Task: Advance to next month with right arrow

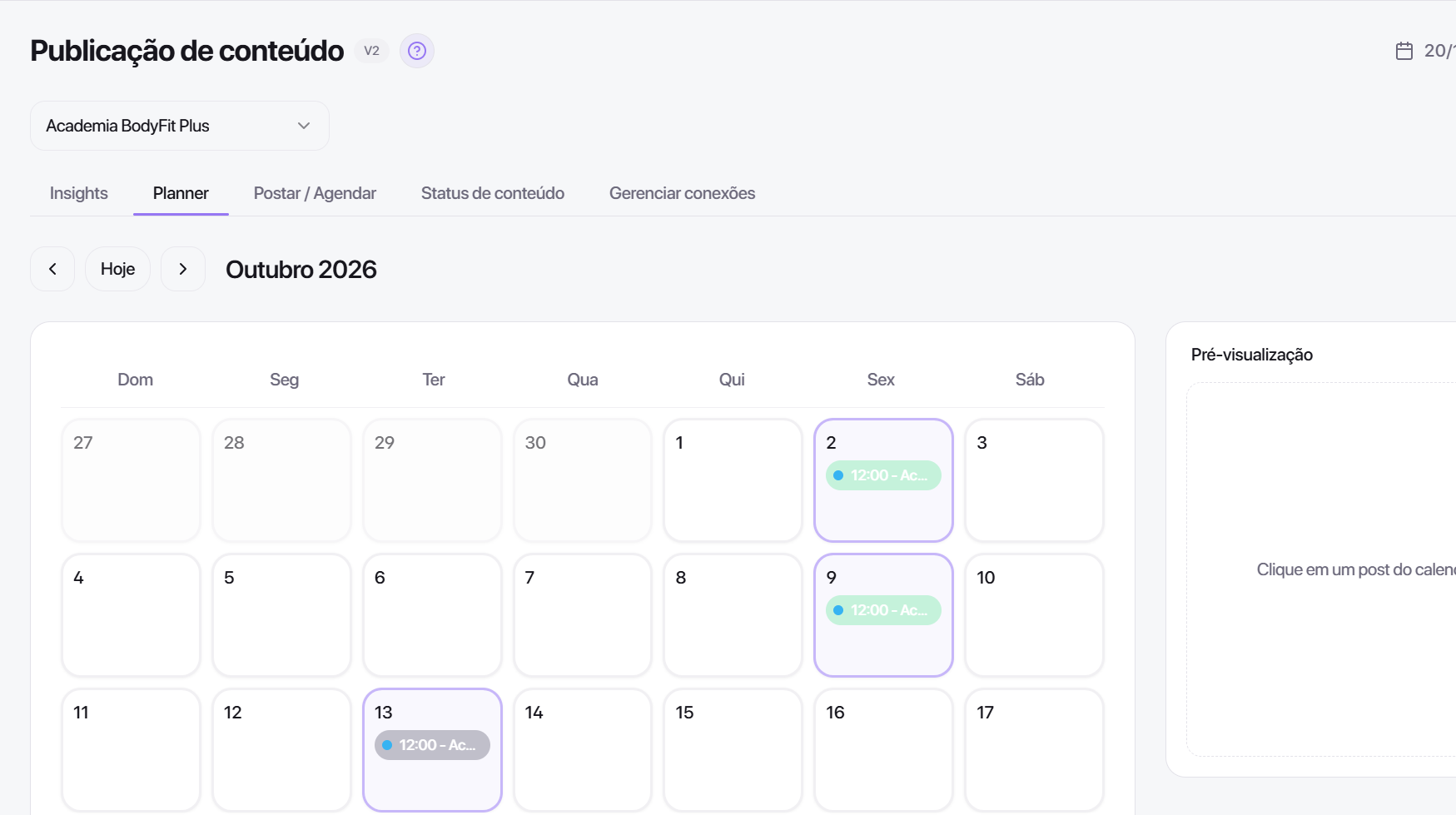Action: [x=183, y=269]
